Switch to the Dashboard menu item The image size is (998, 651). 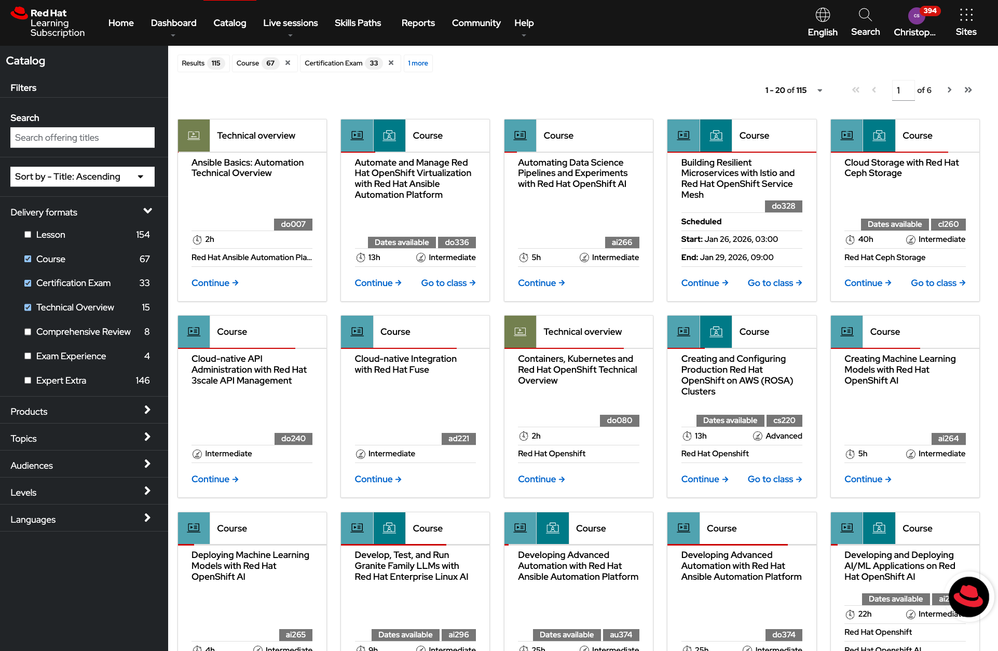173,22
